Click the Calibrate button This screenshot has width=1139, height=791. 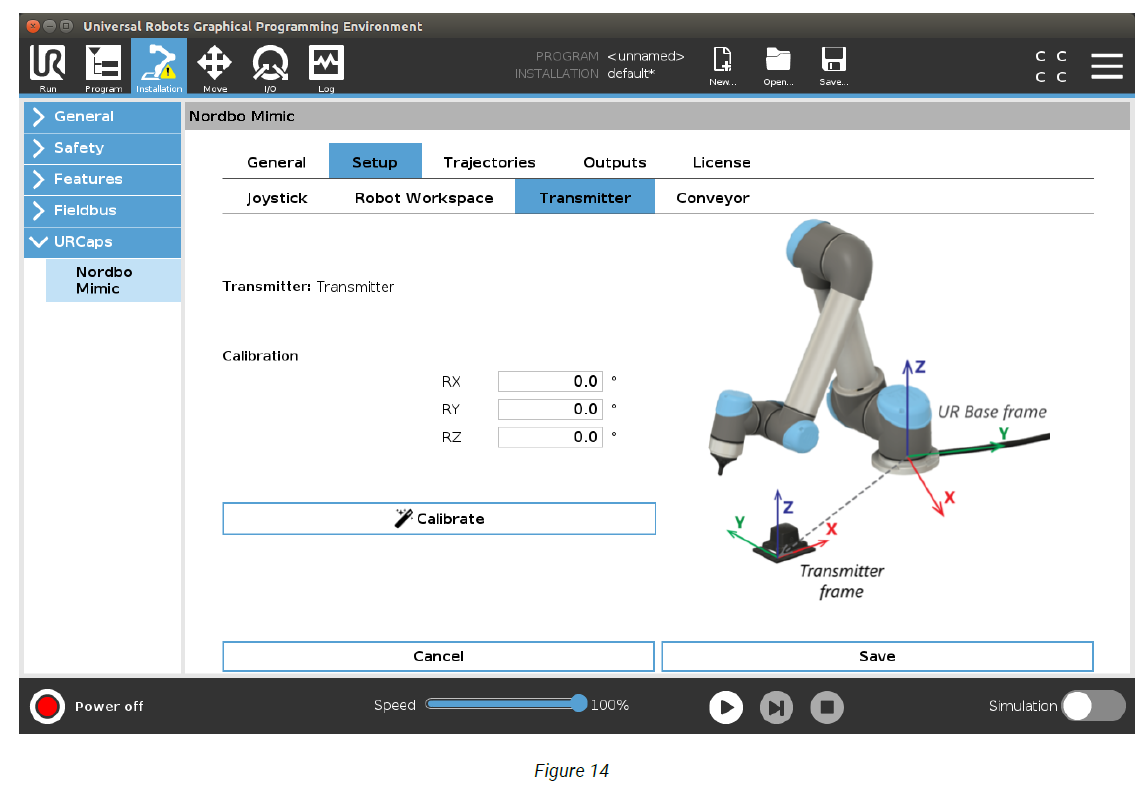[439, 519]
